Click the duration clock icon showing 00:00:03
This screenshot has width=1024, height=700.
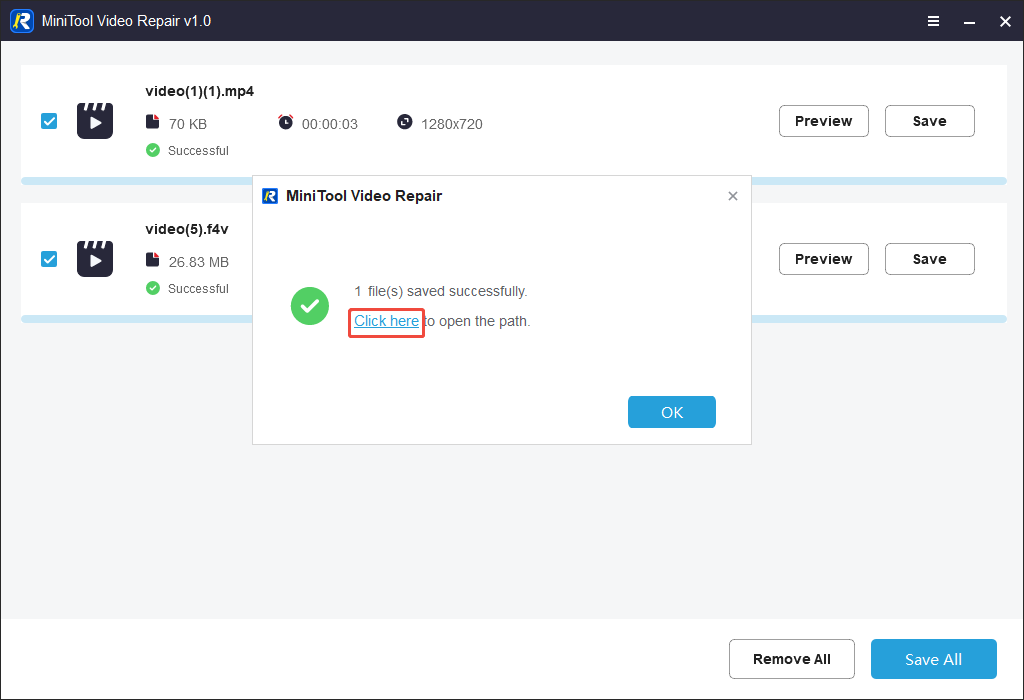[286, 123]
